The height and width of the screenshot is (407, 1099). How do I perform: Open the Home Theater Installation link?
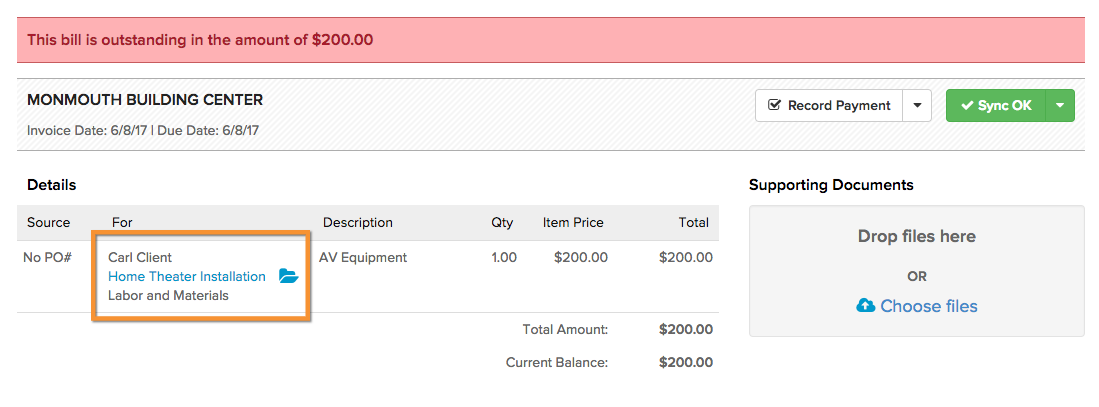tap(186, 277)
